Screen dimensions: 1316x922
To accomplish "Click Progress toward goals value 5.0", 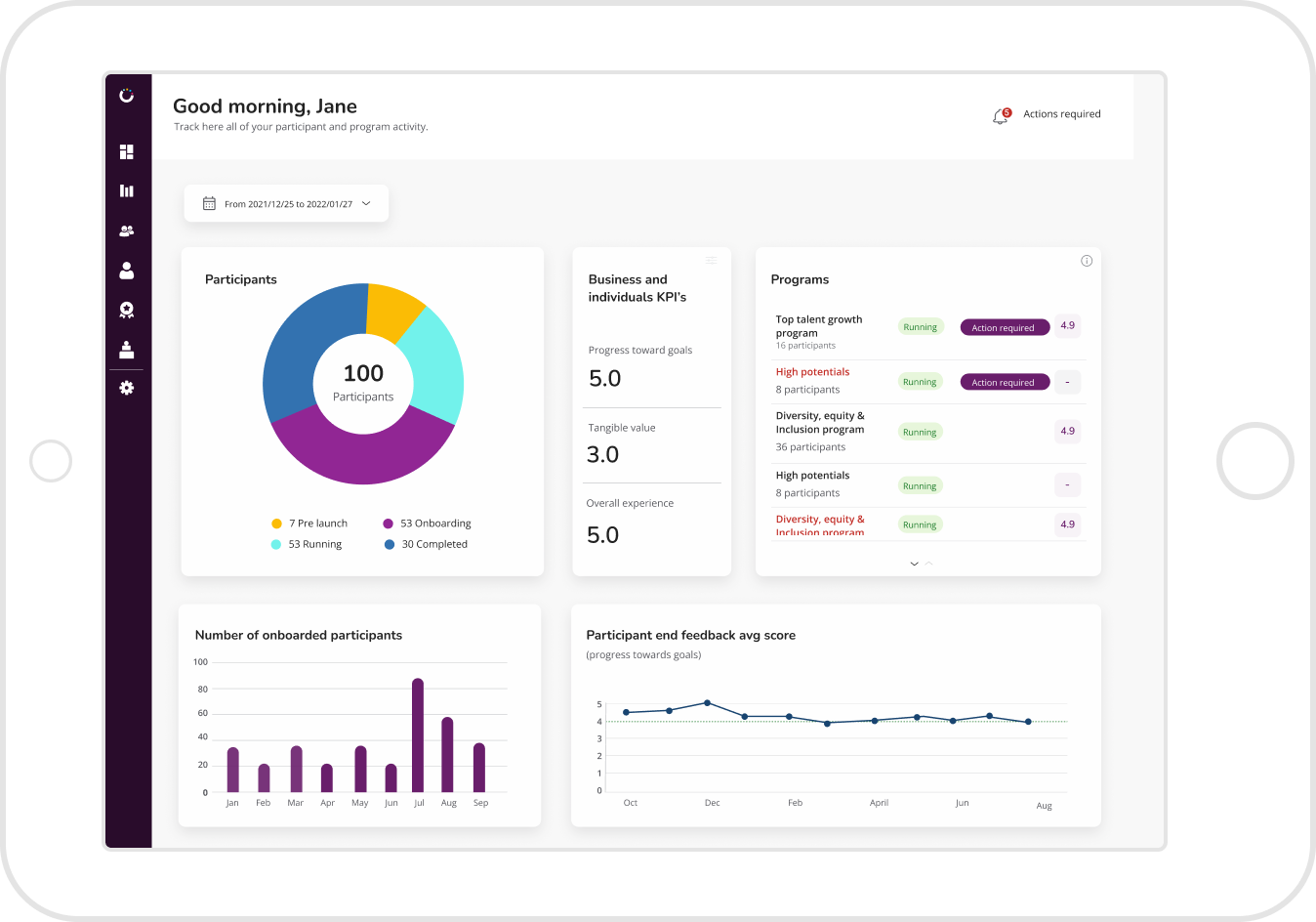I will tap(605, 378).
